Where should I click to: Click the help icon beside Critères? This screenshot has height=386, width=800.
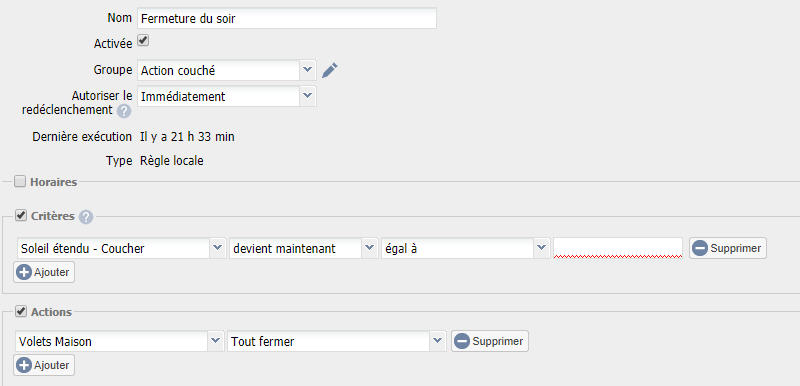click(86, 217)
